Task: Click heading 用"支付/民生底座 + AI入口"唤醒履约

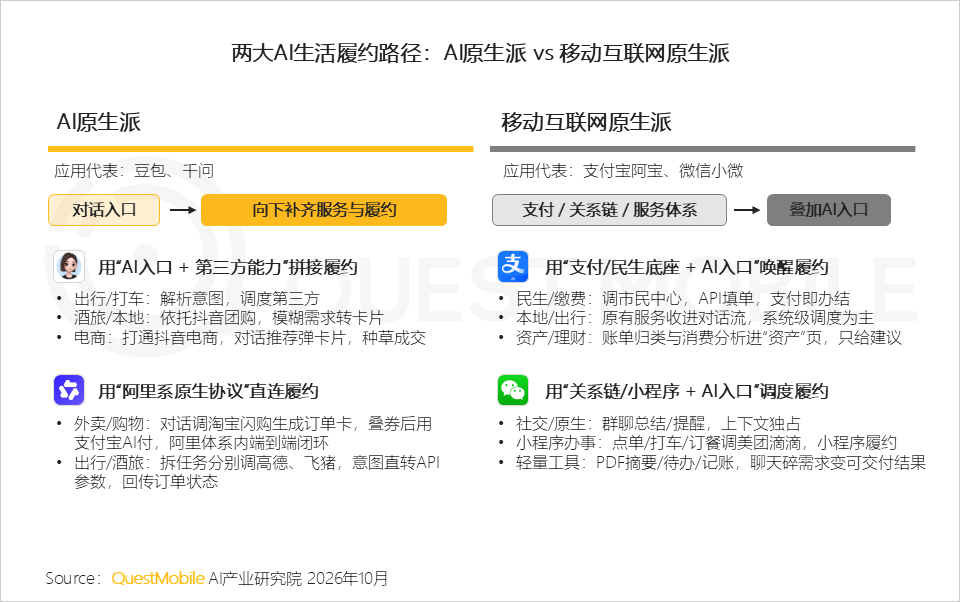Action: coord(686,268)
